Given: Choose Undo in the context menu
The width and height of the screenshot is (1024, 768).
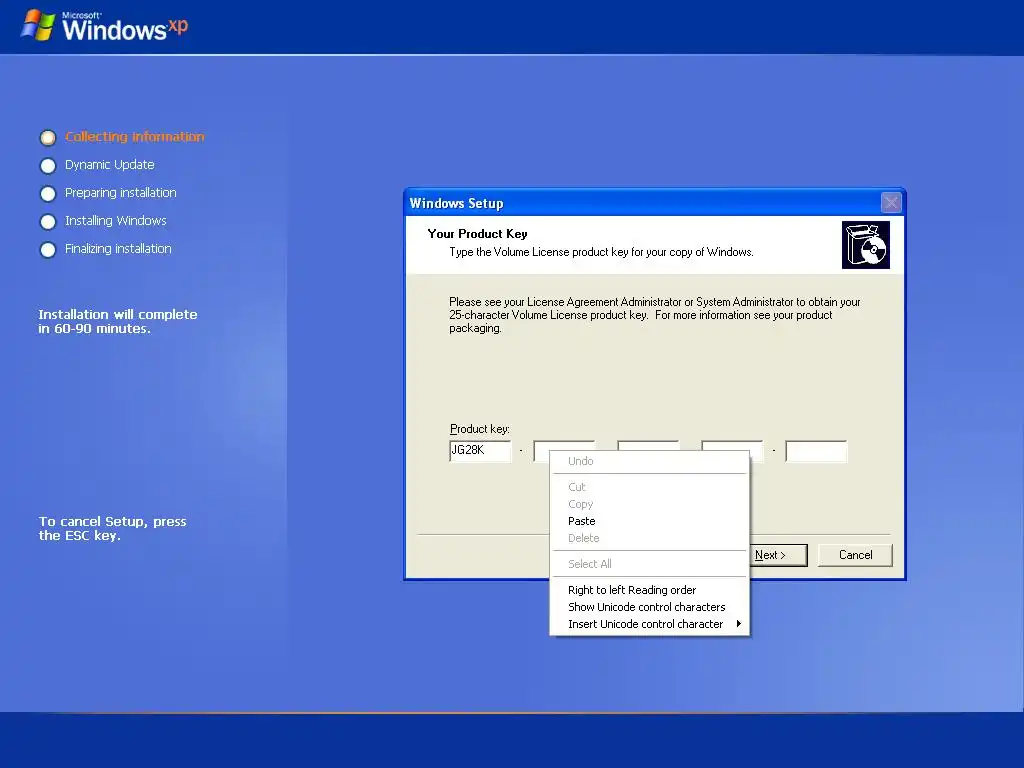Looking at the screenshot, I should [x=649, y=461].
